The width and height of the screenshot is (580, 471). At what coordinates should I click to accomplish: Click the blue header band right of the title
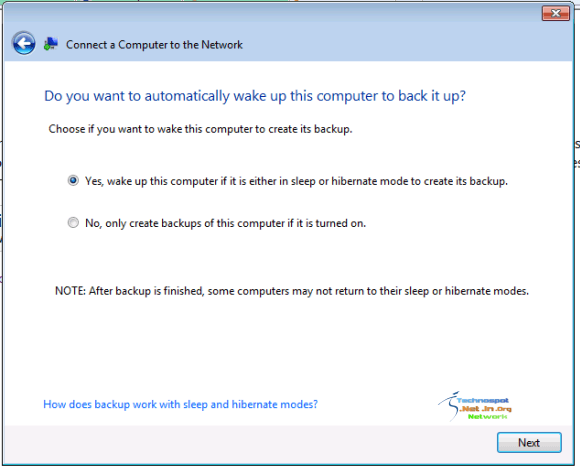(x=407, y=44)
